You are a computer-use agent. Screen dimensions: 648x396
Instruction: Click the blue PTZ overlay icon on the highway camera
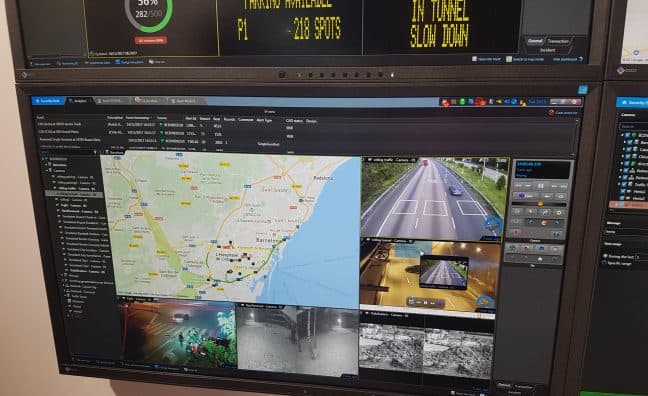coord(492,225)
